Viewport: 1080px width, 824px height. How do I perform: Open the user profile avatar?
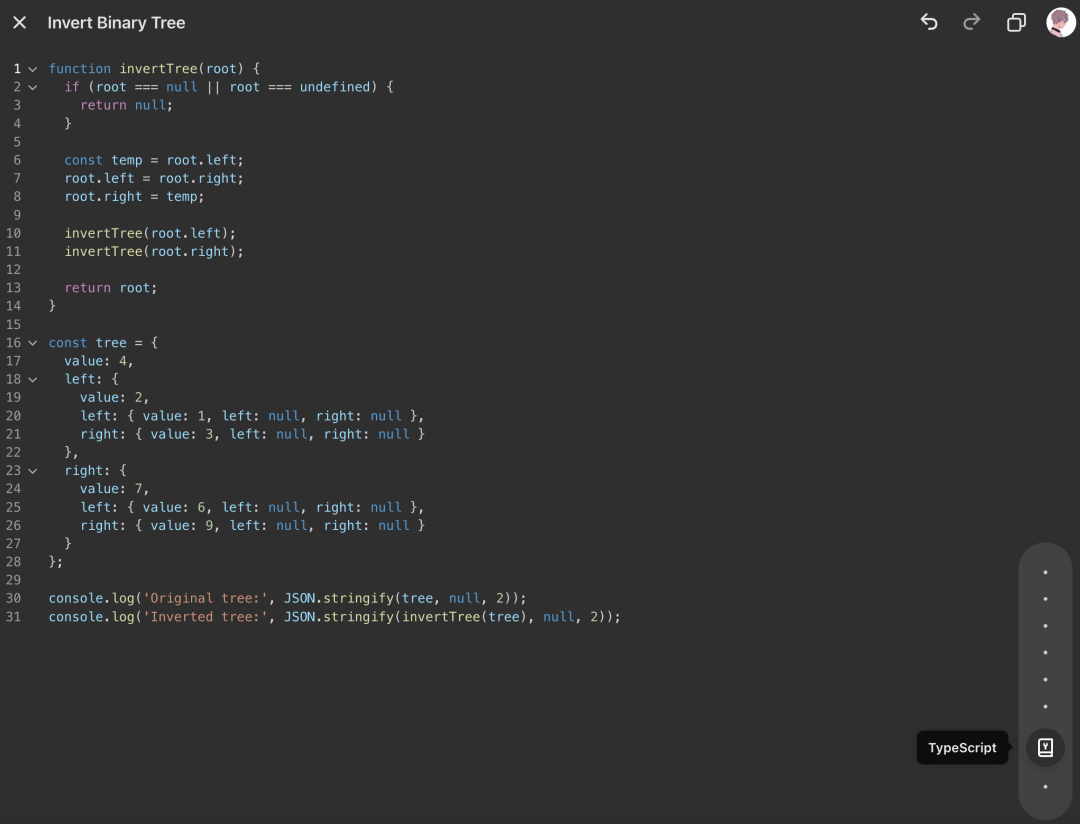pos(1060,22)
